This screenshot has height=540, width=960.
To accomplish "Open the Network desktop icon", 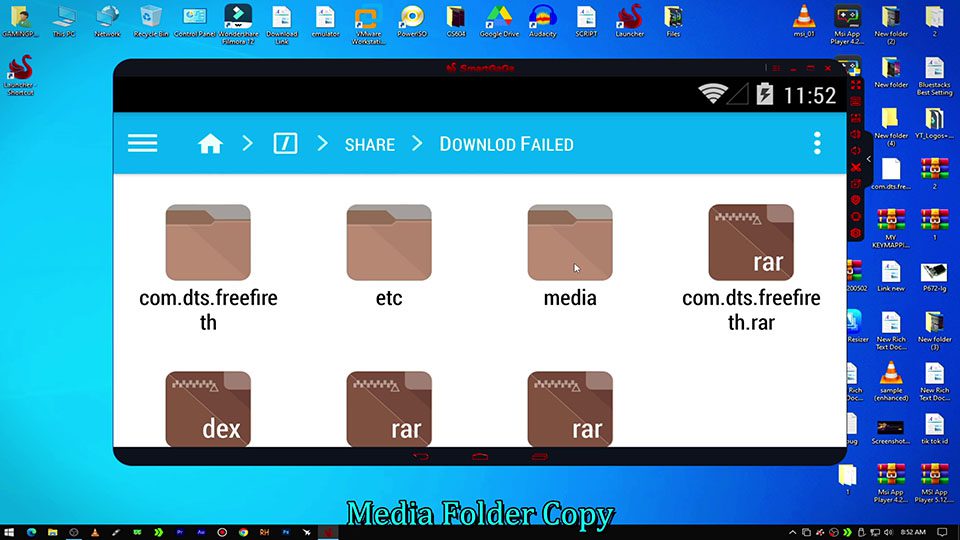I will pos(107,21).
